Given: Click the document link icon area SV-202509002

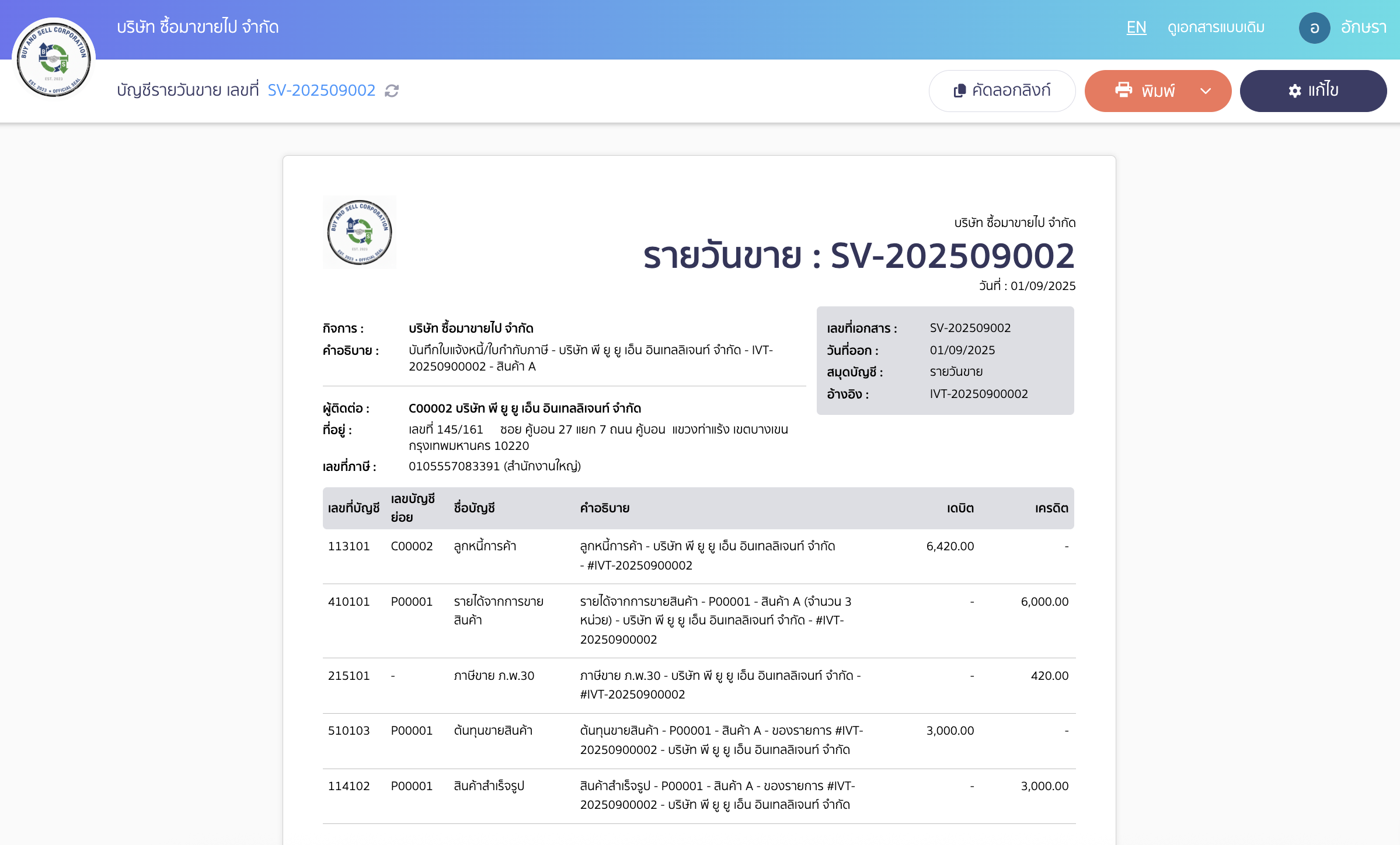Looking at the screenshot, I should tap(322, 90).
